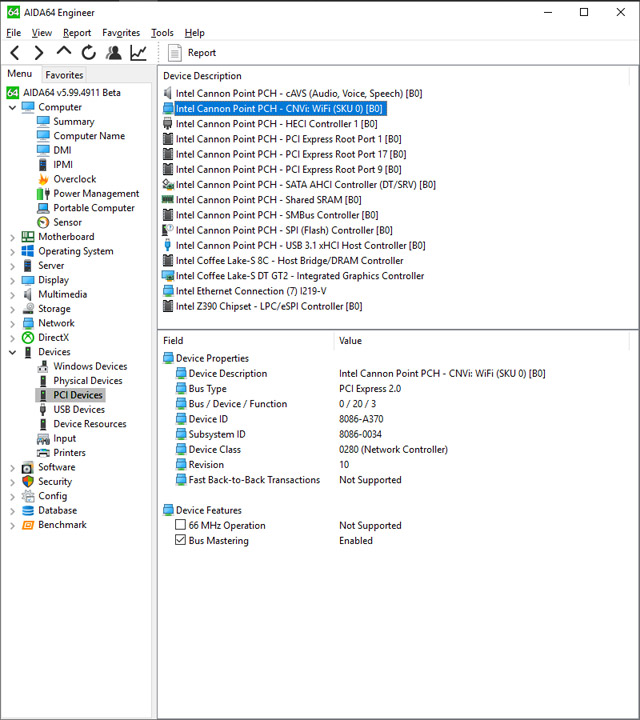Expand the Operating System tree node

tap(12, 252)
